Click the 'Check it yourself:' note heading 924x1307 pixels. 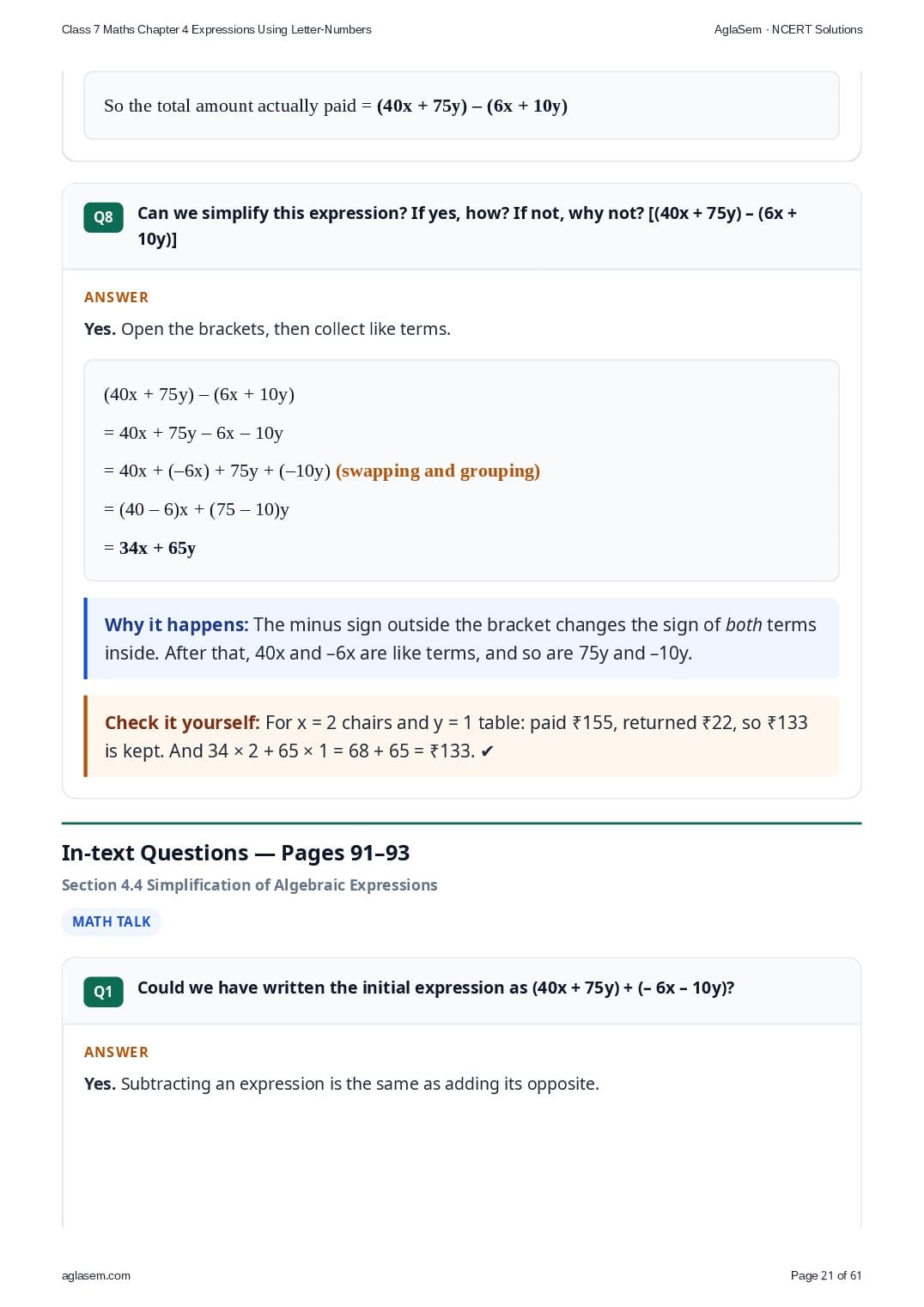click(x=182, y=723)
